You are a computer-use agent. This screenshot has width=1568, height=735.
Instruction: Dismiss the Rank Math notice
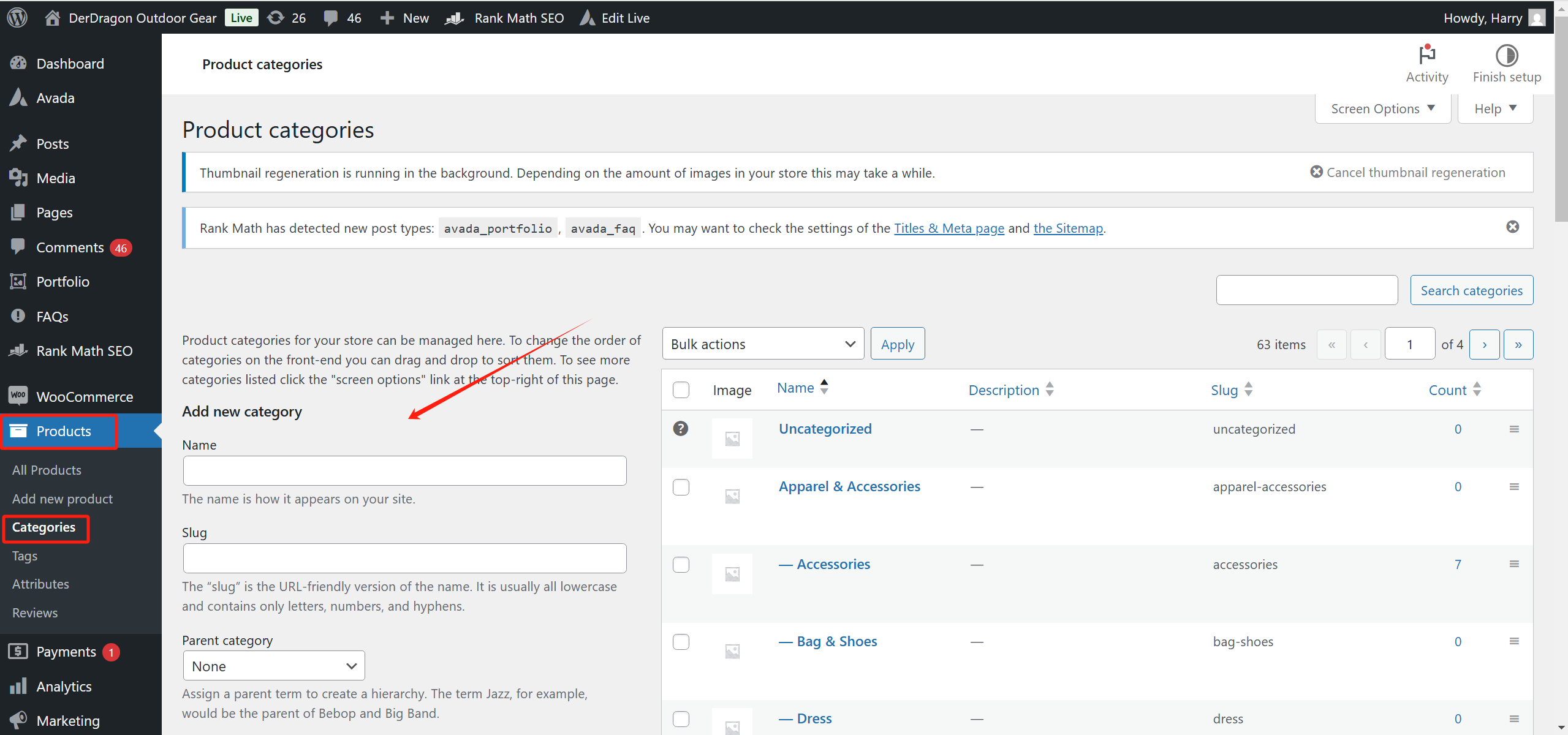point(1512,227)
